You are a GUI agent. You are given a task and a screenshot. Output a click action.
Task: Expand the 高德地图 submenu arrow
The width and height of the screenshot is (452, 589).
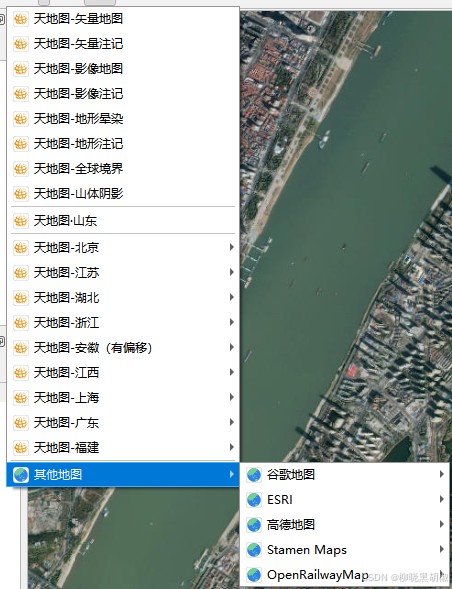[x=442, y=524]
